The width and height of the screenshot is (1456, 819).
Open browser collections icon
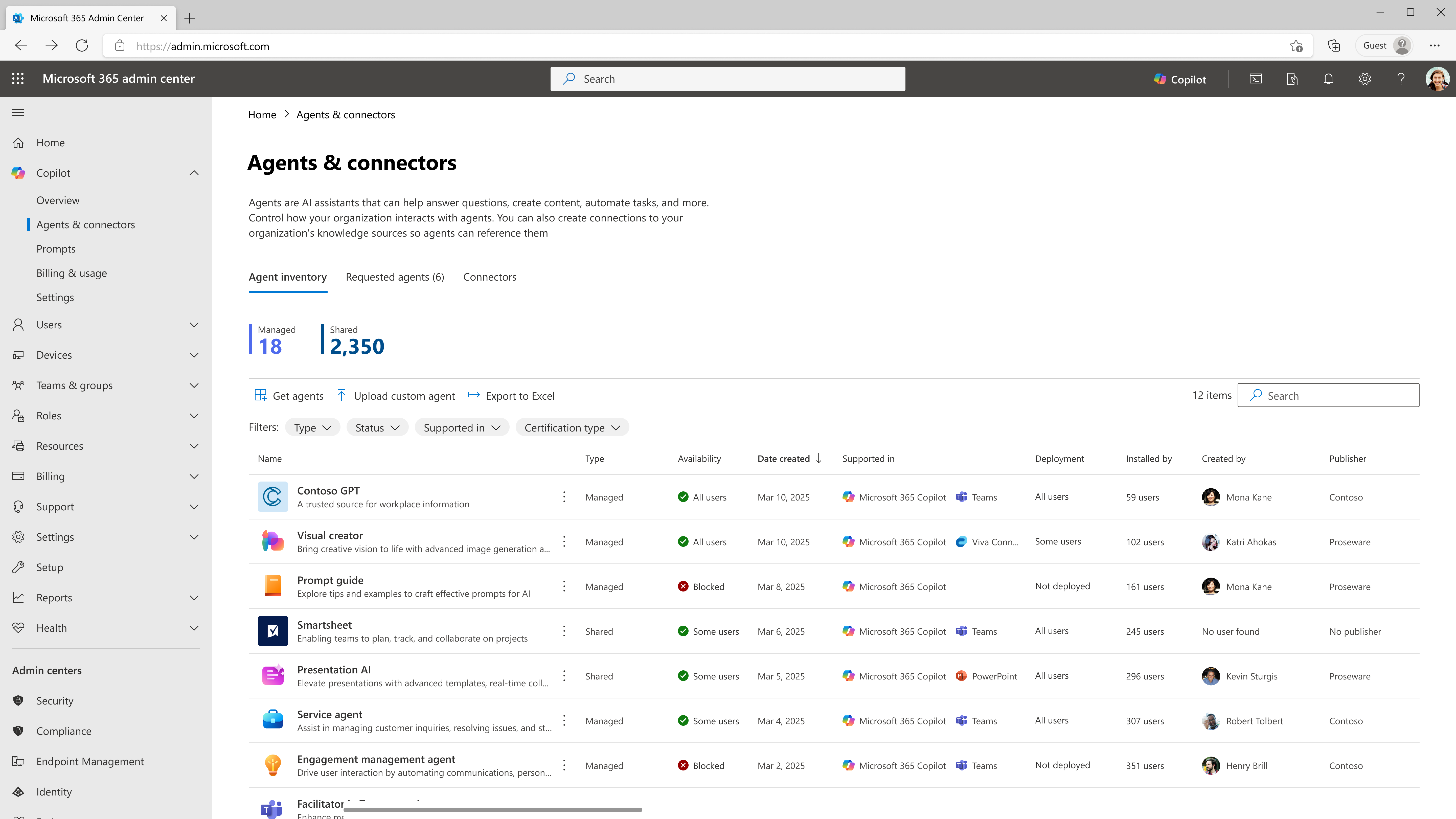tap(1334, 46)
